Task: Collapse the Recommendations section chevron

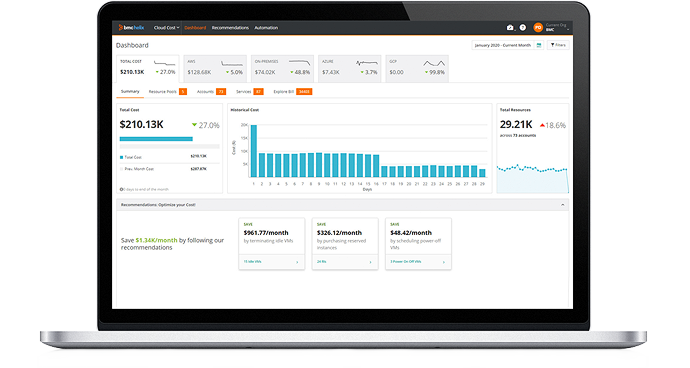Action: click(562, 205)
